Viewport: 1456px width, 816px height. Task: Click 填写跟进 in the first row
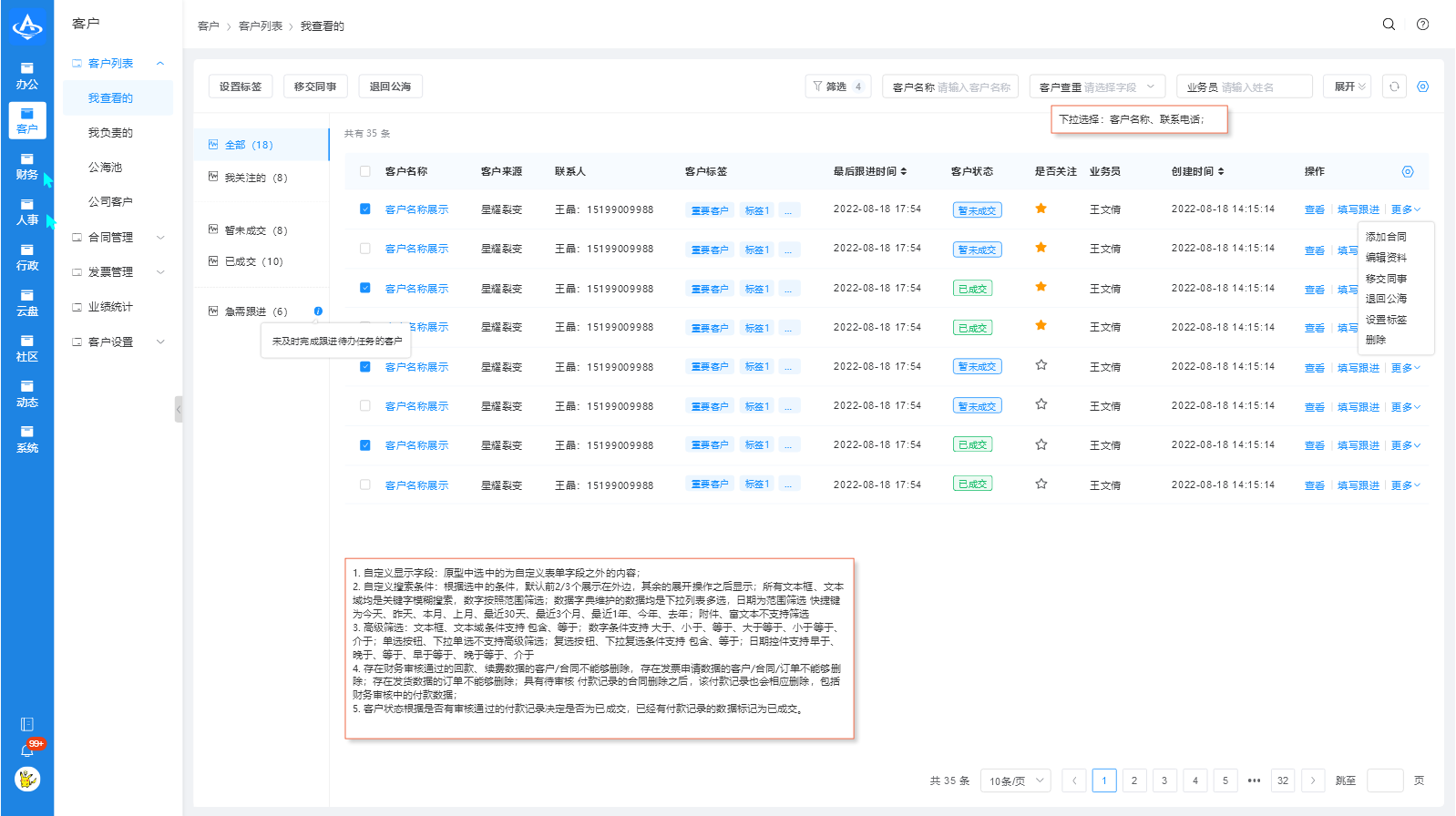click(1359, 209)
